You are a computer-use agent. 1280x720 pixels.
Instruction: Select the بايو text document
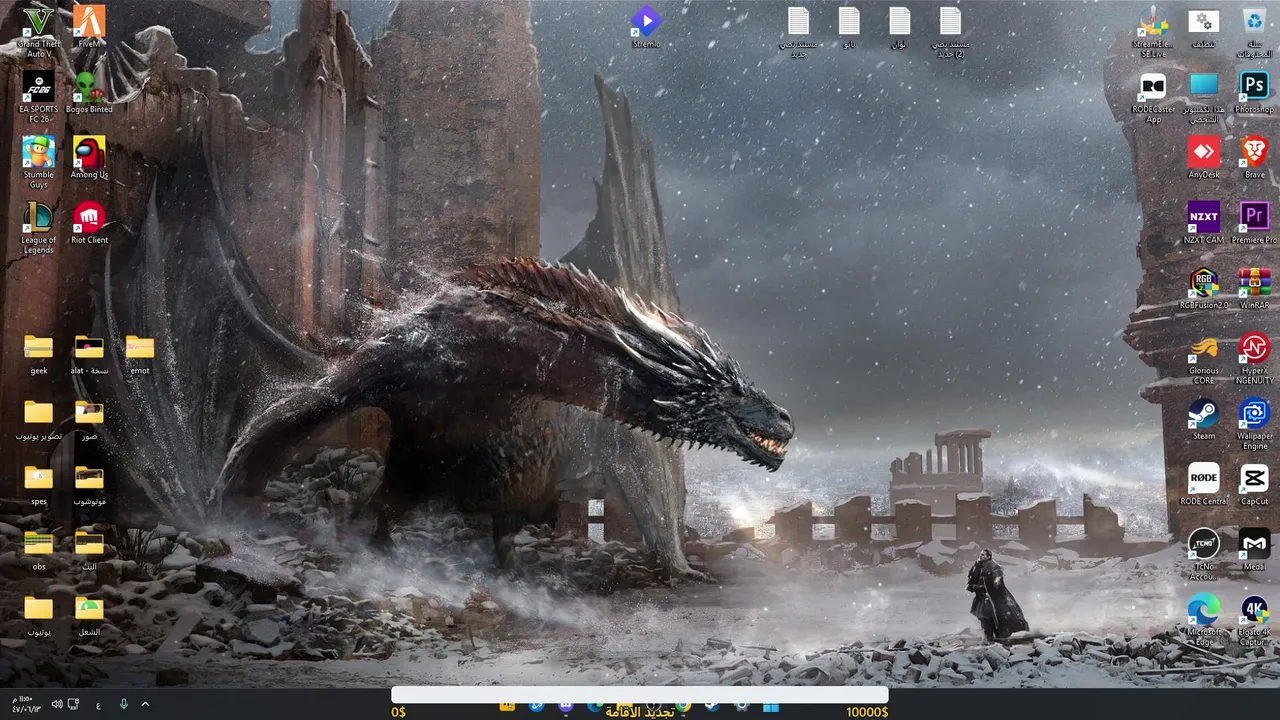coord(849,26)
